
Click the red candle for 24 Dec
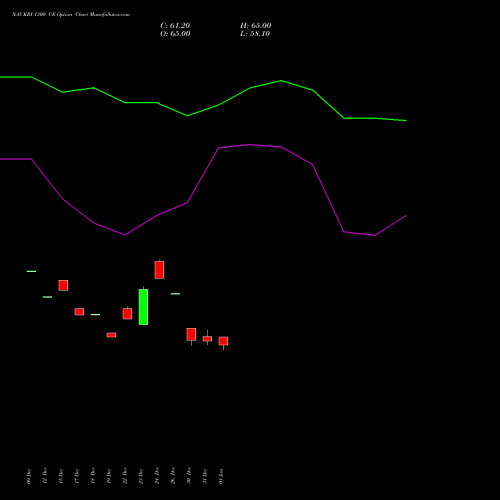(159, 270)
